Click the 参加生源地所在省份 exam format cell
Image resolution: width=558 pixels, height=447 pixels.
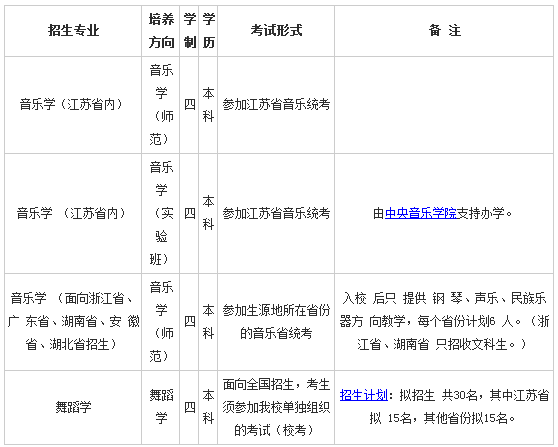tap(276, 322)
